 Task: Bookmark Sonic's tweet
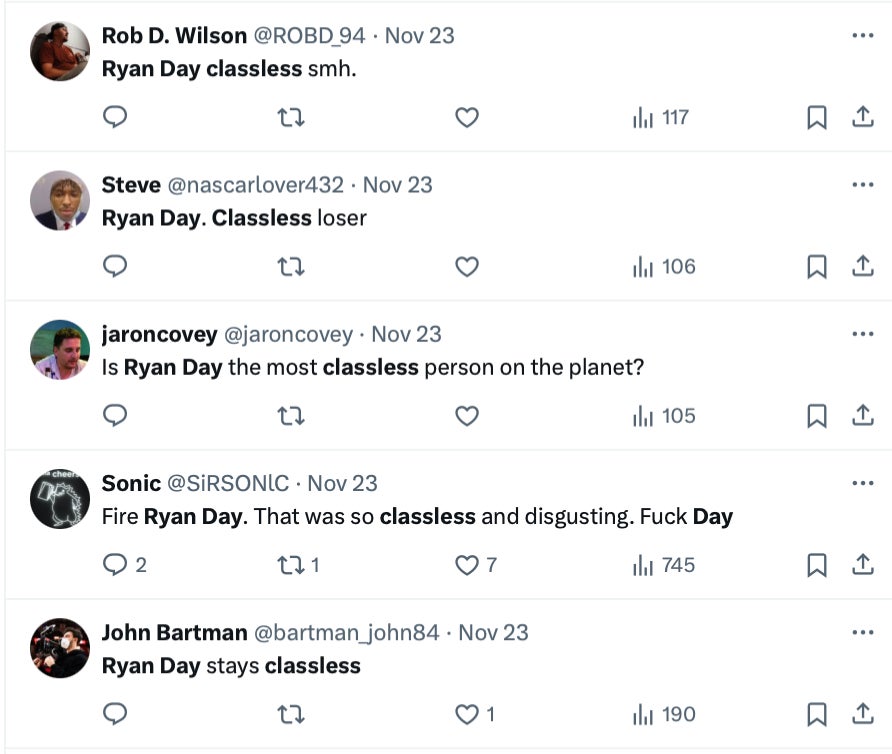[x=817, y=565]
